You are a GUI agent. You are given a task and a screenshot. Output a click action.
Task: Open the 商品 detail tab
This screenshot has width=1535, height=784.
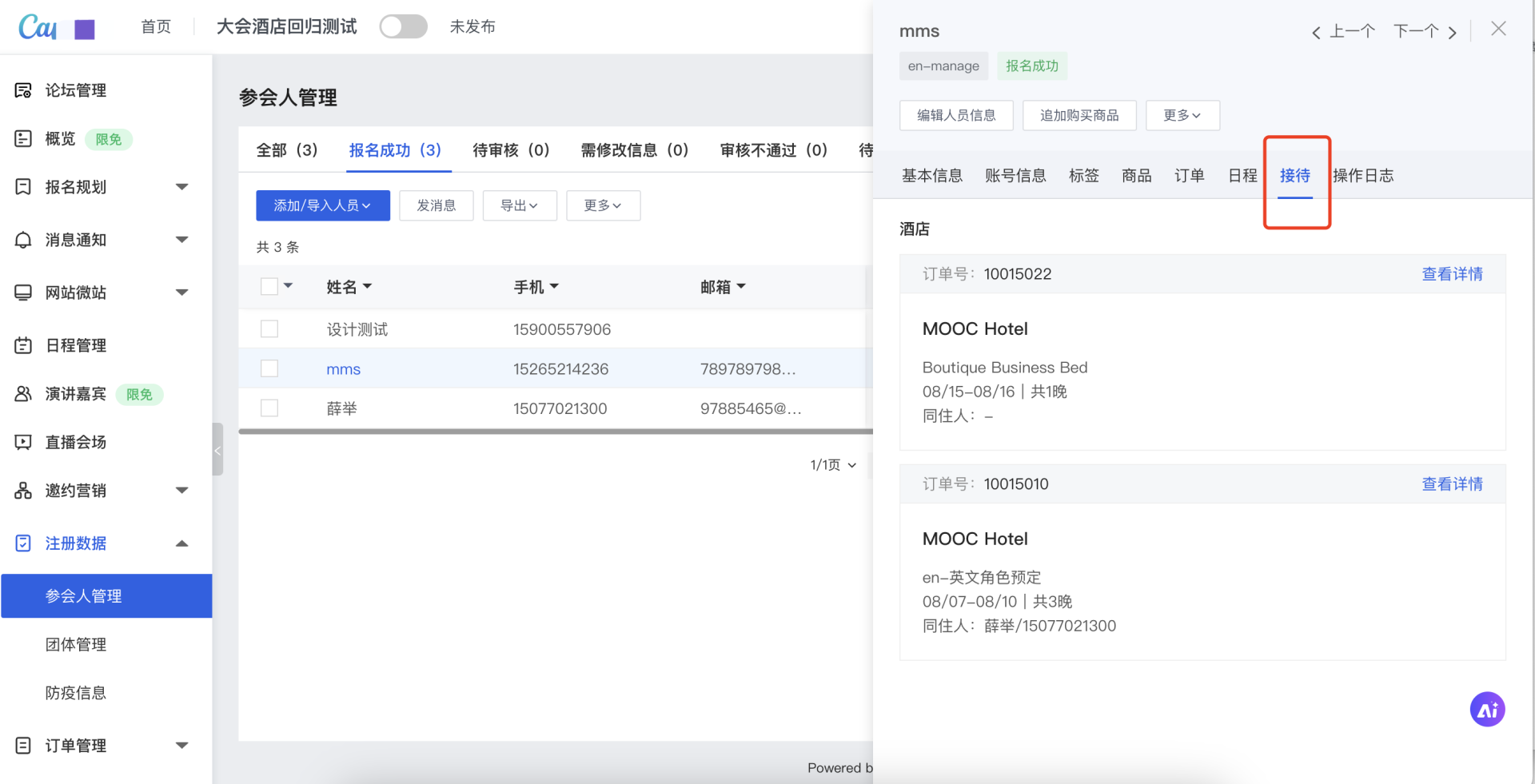(x=1137, y=176)
